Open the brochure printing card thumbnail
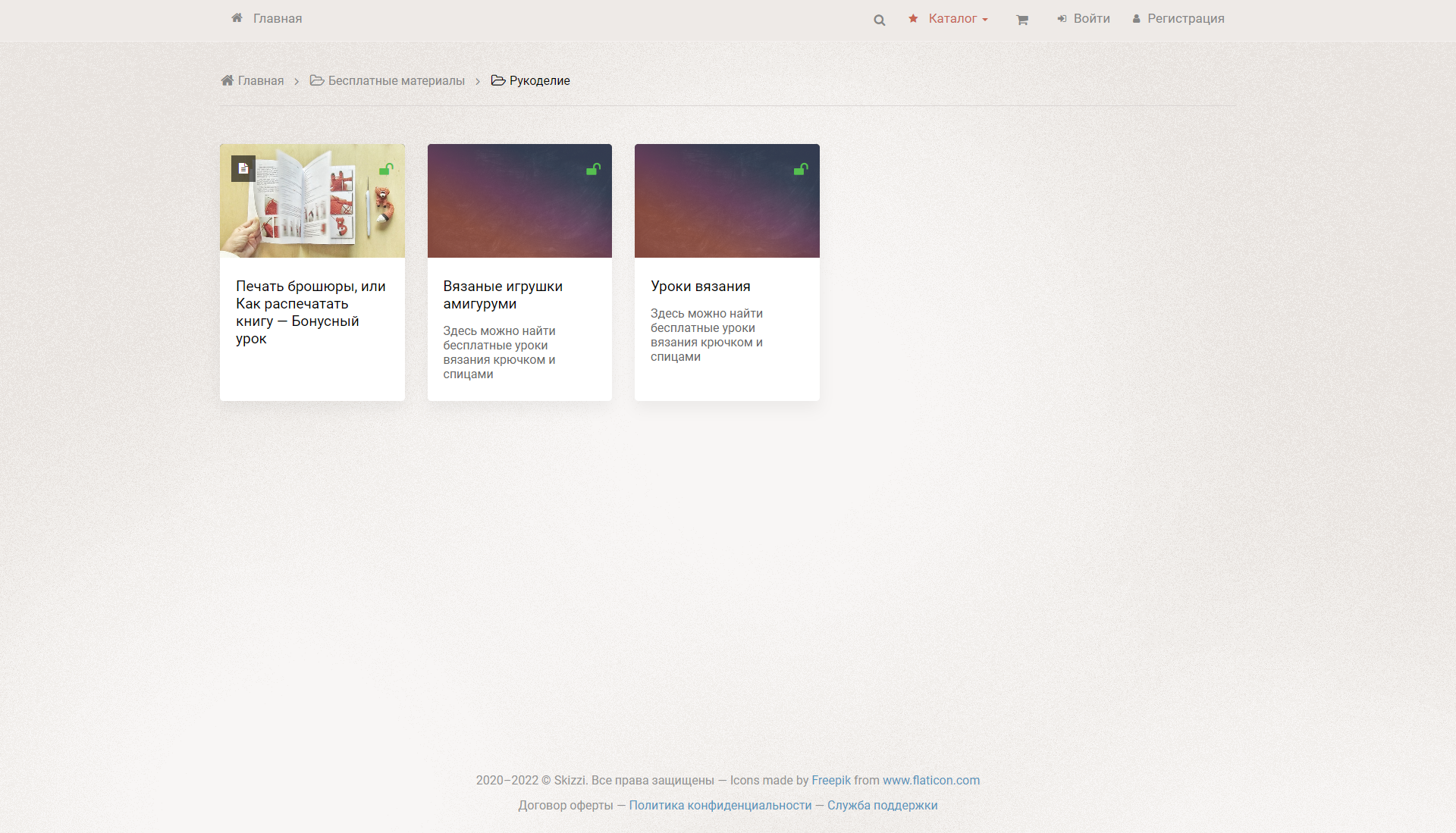 312,201
